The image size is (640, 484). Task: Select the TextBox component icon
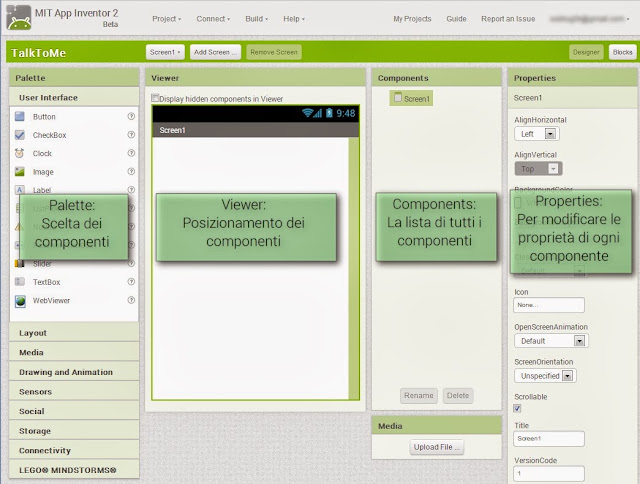pyautogui.click(x=20, y=282)
